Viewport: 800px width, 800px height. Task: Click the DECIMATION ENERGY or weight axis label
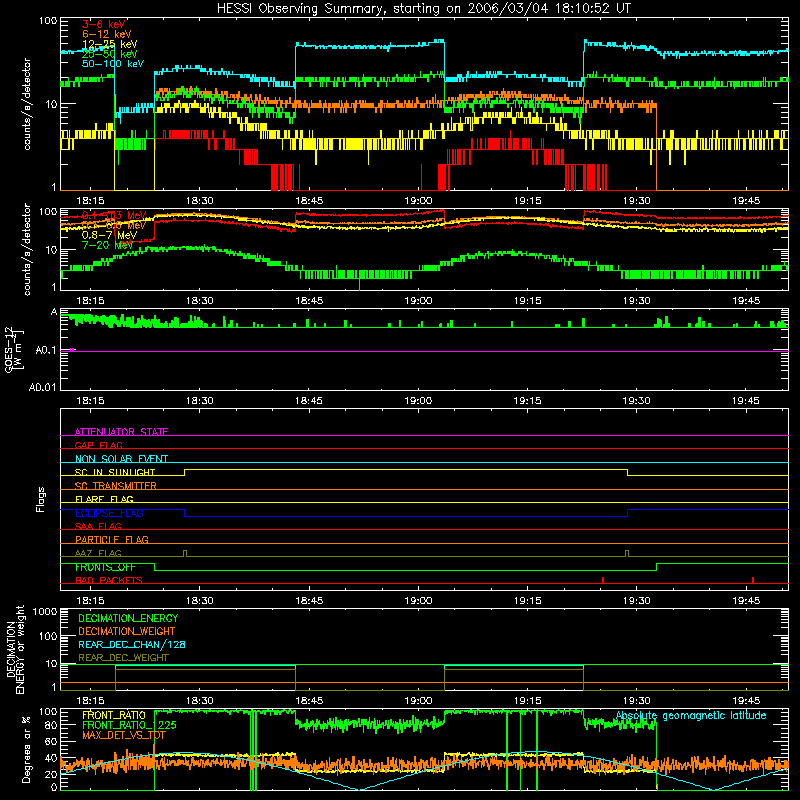[x=15, y=650]
